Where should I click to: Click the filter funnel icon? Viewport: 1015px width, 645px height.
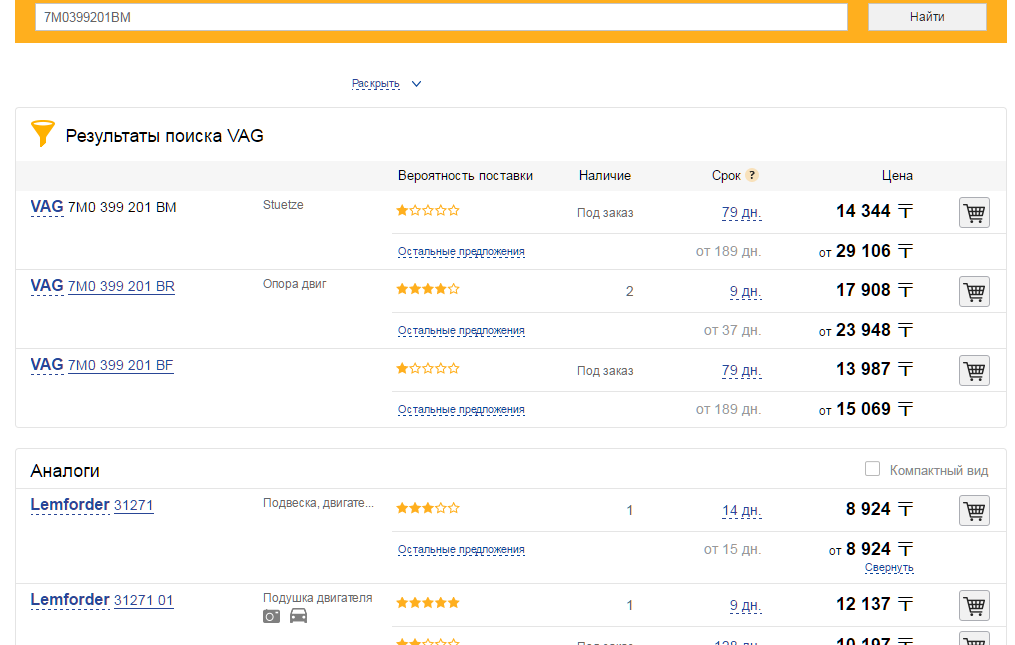pos(42,134)
